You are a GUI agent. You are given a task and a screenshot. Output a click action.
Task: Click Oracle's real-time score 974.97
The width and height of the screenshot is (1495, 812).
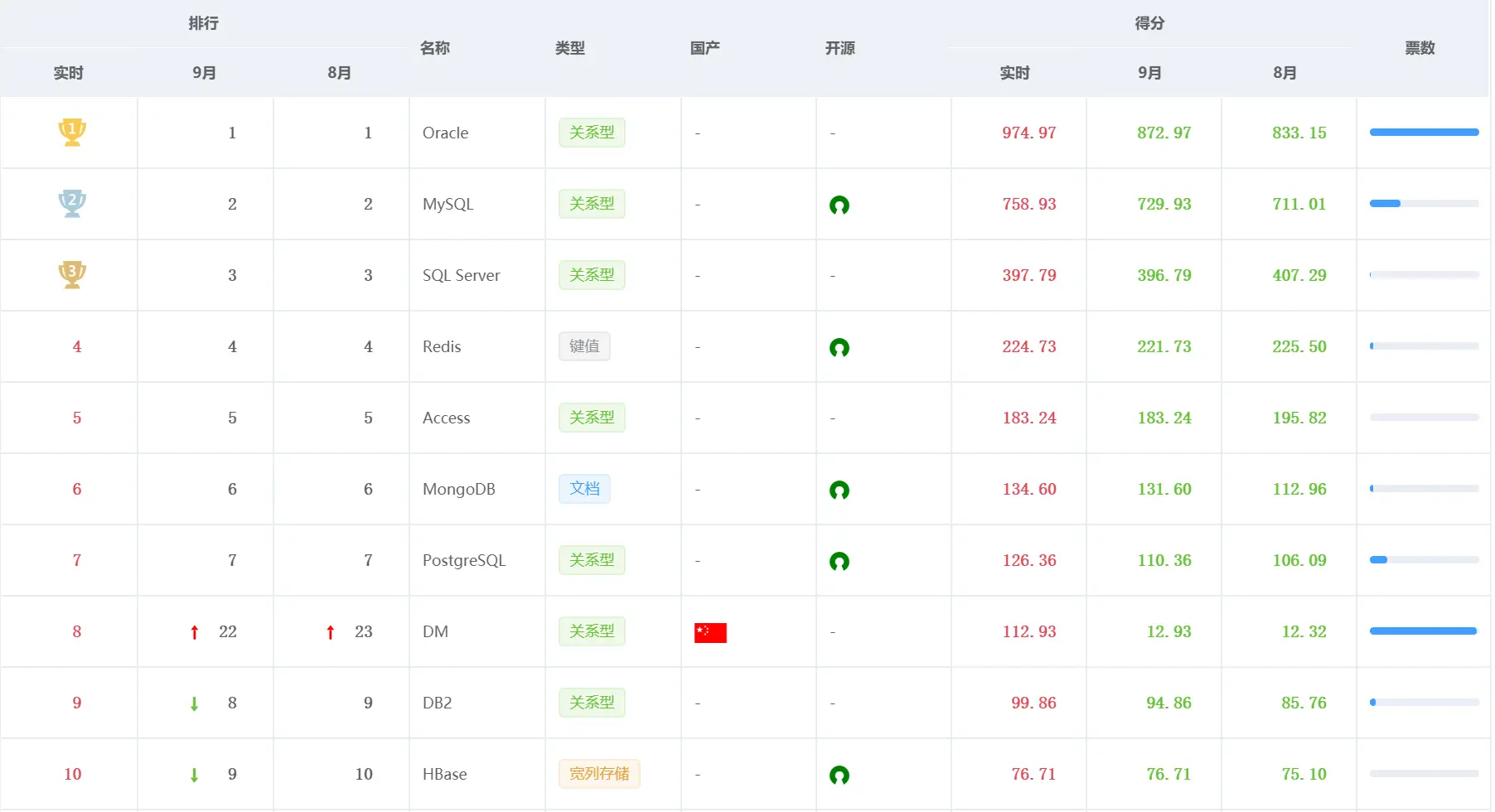point(1029,133)
